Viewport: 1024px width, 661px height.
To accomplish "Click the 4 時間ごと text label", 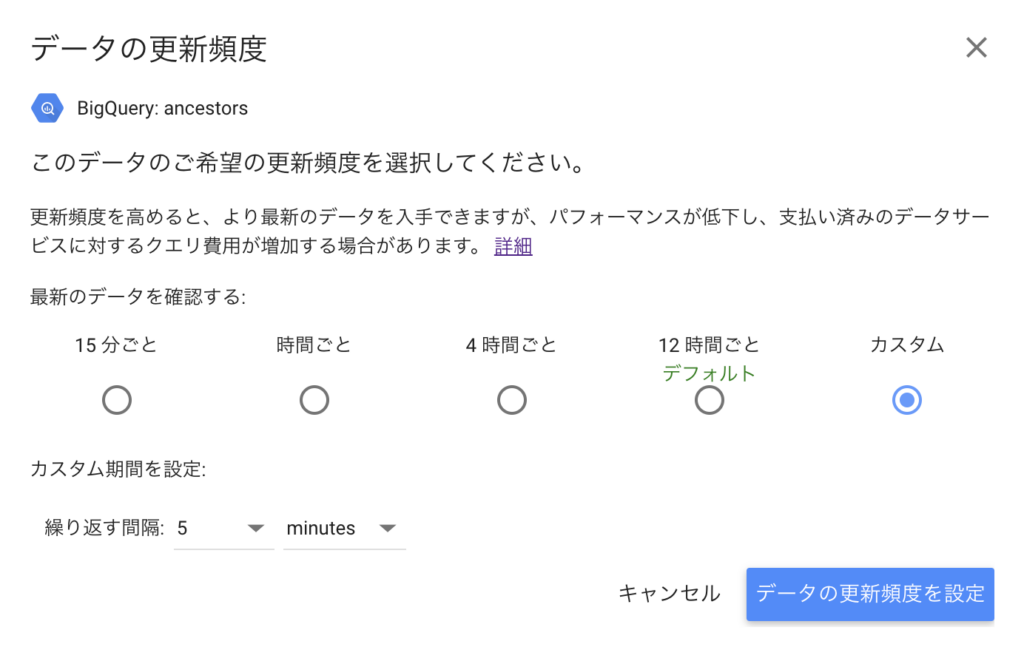I will pyautogui.click(x=511, y=345).
